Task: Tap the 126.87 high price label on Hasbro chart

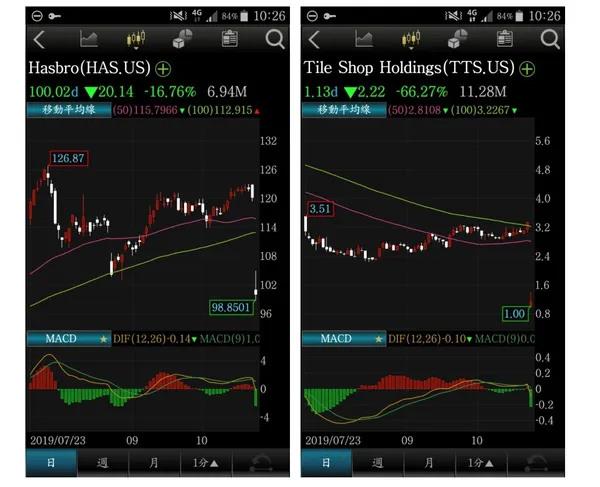Action: (68, 159)
